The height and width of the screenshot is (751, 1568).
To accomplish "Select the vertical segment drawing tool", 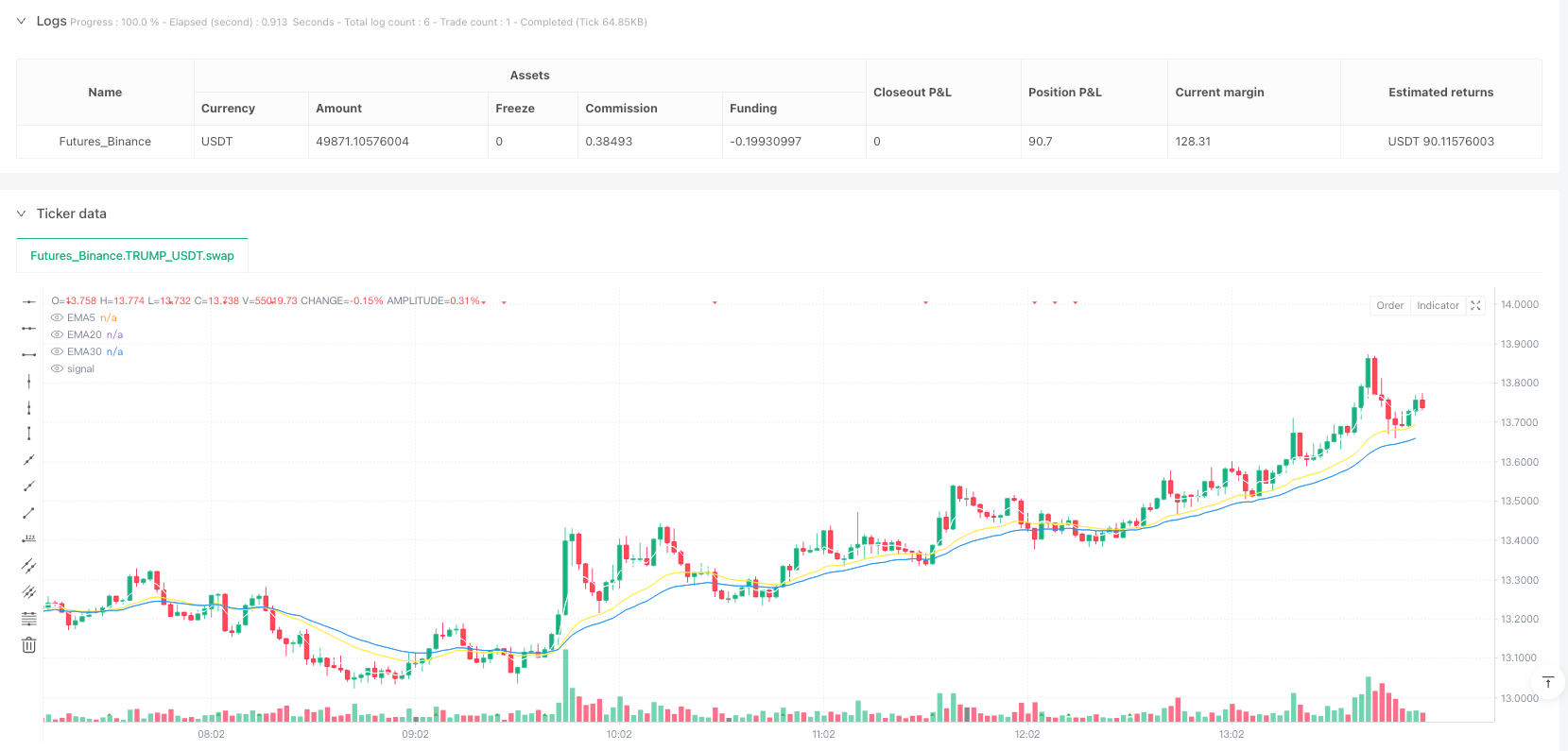I will [29, 434].
